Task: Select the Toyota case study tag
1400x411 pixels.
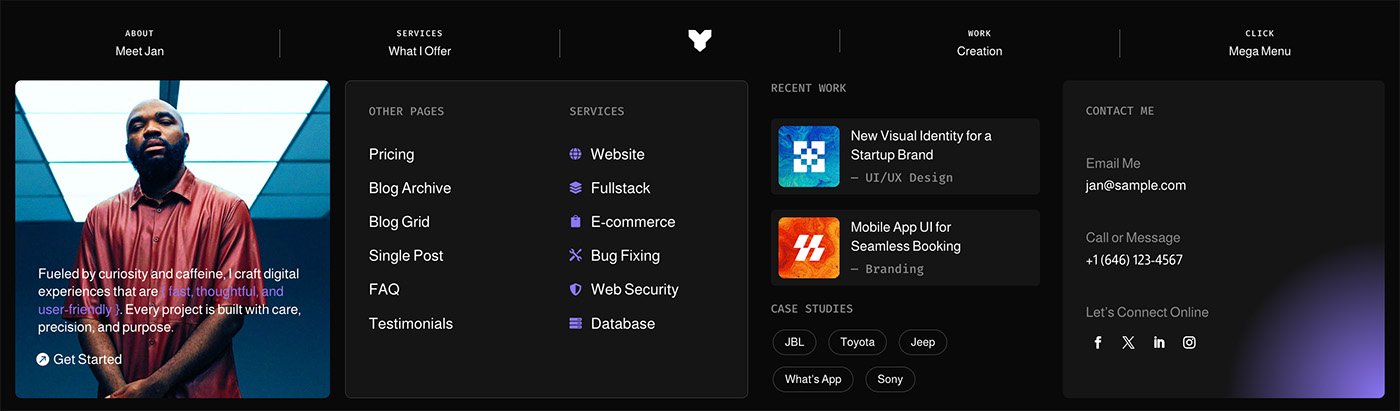Action: coord(857,342)
